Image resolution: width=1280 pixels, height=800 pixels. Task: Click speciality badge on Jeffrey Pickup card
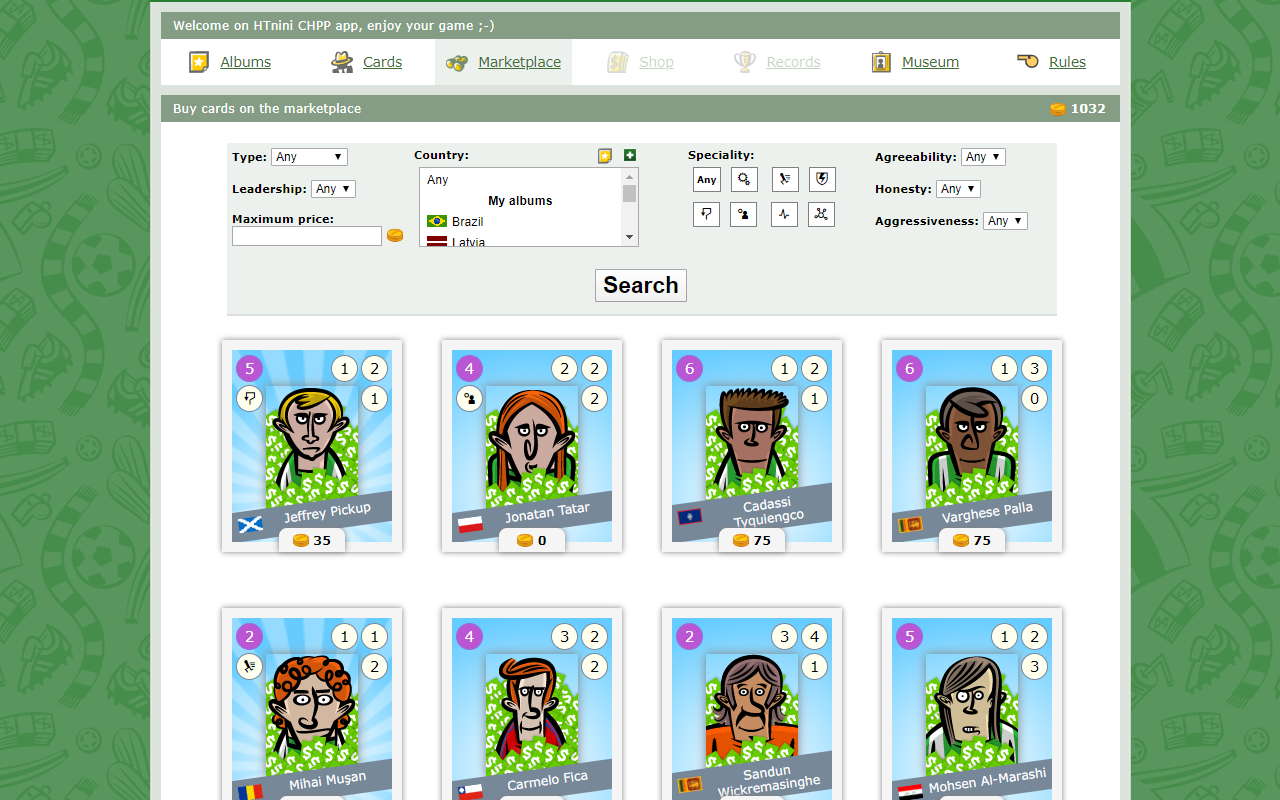coord(249,399)
